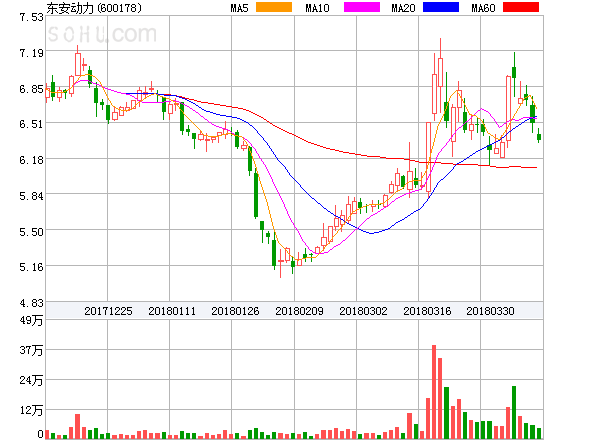The image size is (600, 440).
Task: Click the stock title 东安动力 (600178)
Action: (94, 8)
